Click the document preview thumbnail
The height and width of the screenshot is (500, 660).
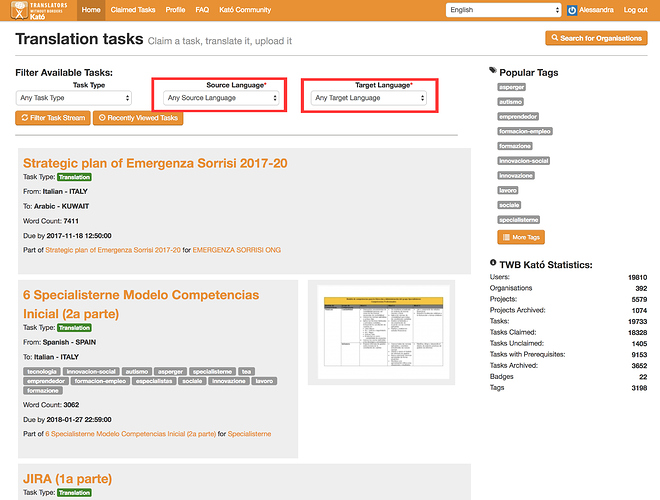click(383, 332)
